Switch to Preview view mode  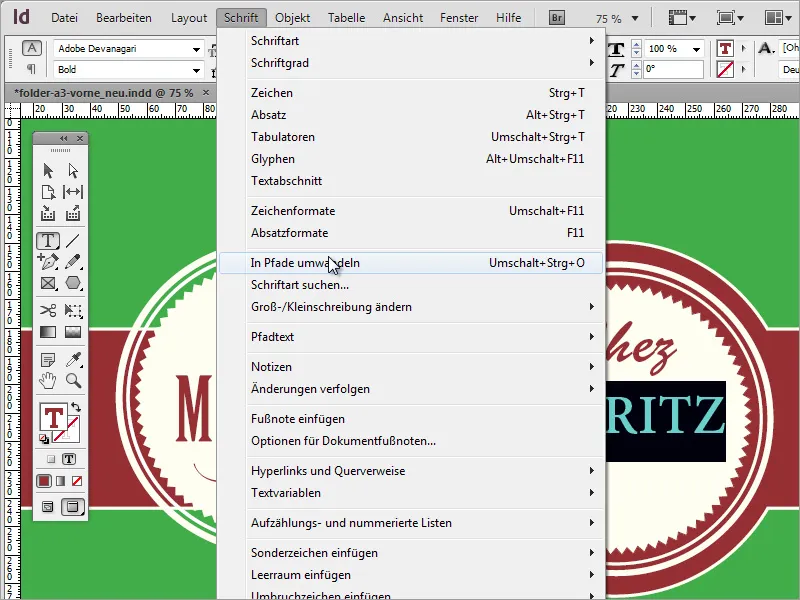click(73, 507)
